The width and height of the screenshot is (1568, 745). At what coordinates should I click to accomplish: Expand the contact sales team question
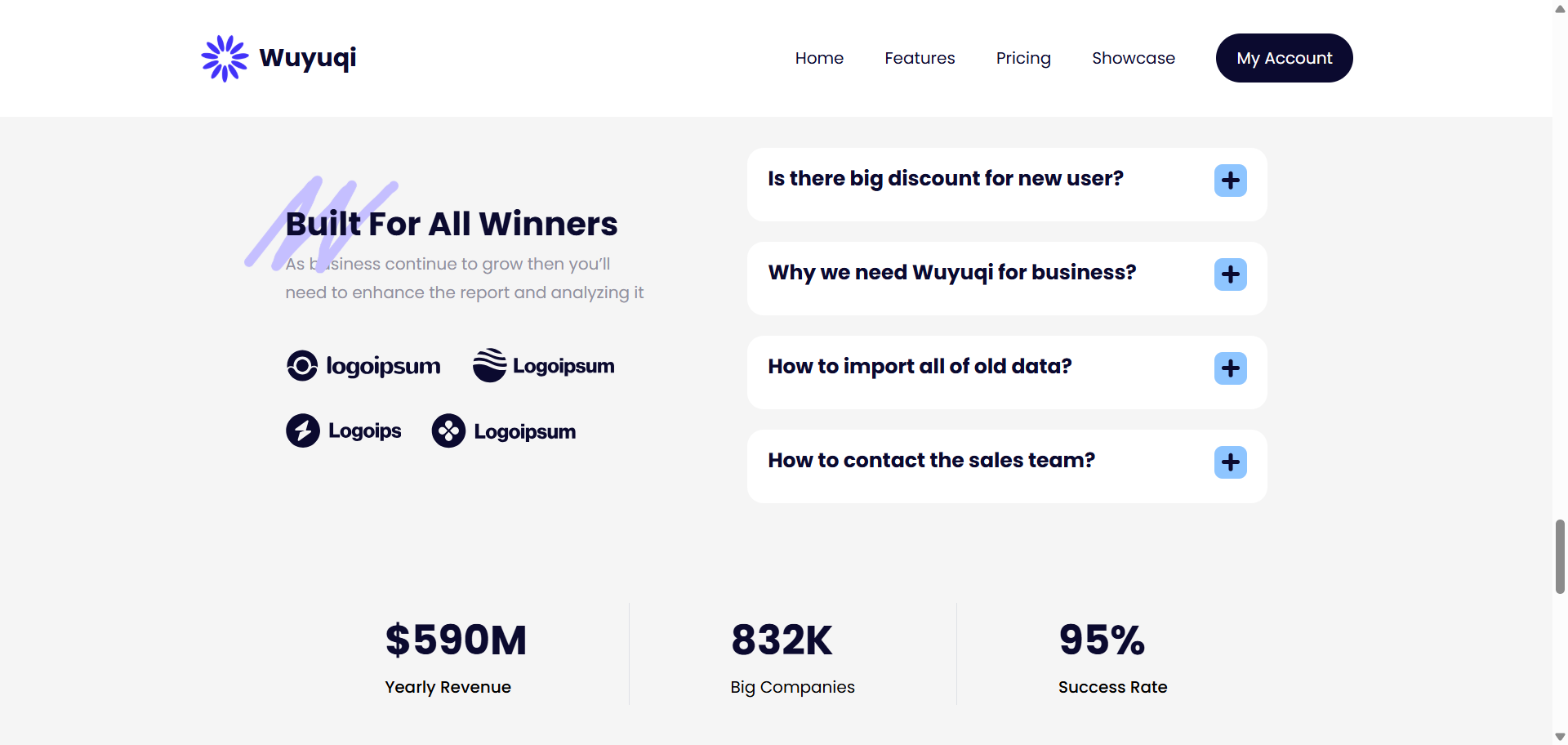[1230, 462]
